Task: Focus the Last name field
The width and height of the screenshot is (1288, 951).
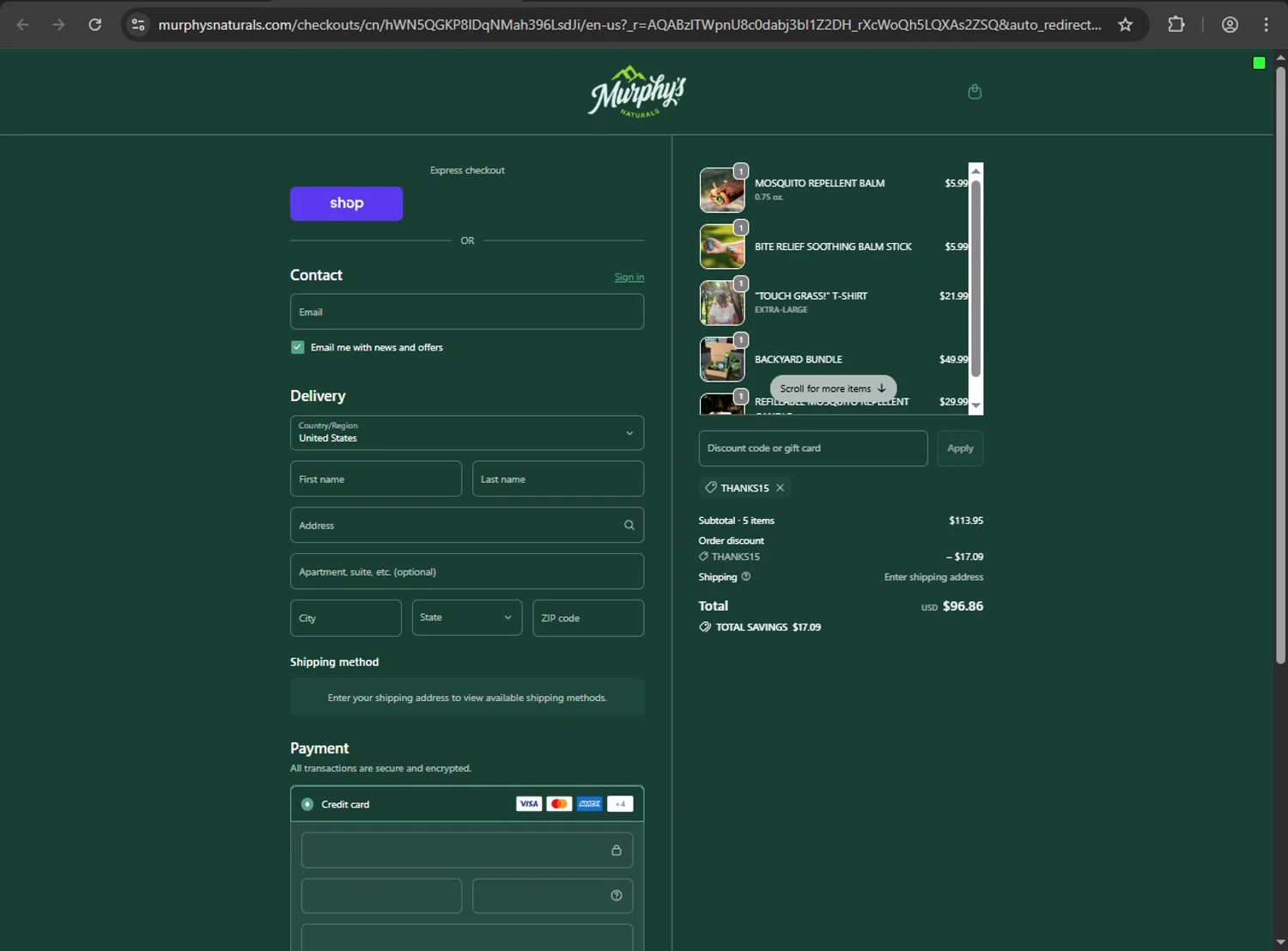Action: (558, 479)
